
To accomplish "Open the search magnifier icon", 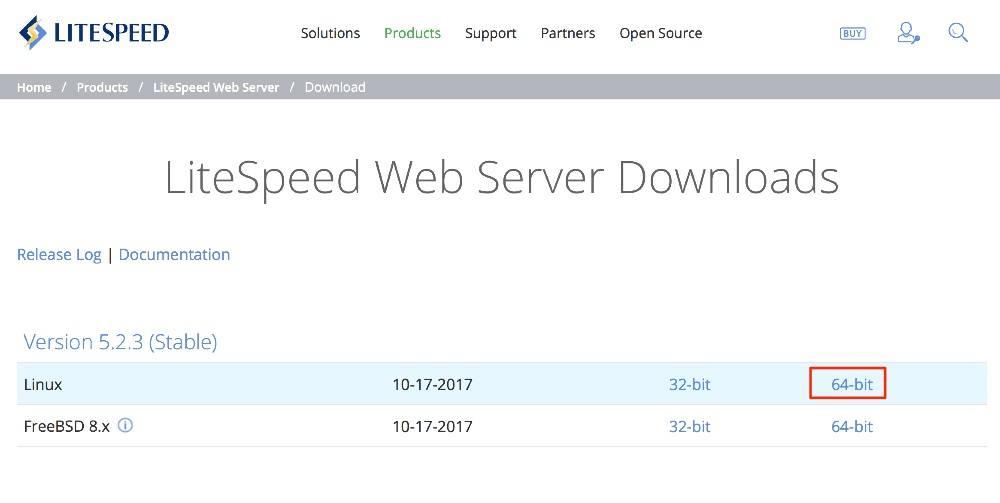I will 958,33.
